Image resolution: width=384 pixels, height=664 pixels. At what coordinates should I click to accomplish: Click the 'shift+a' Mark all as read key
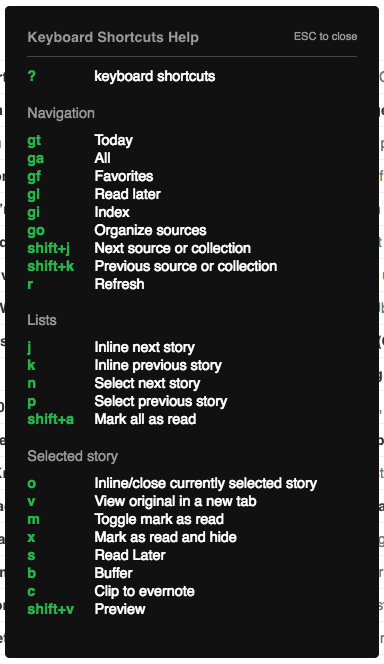(x=50, y=419)
